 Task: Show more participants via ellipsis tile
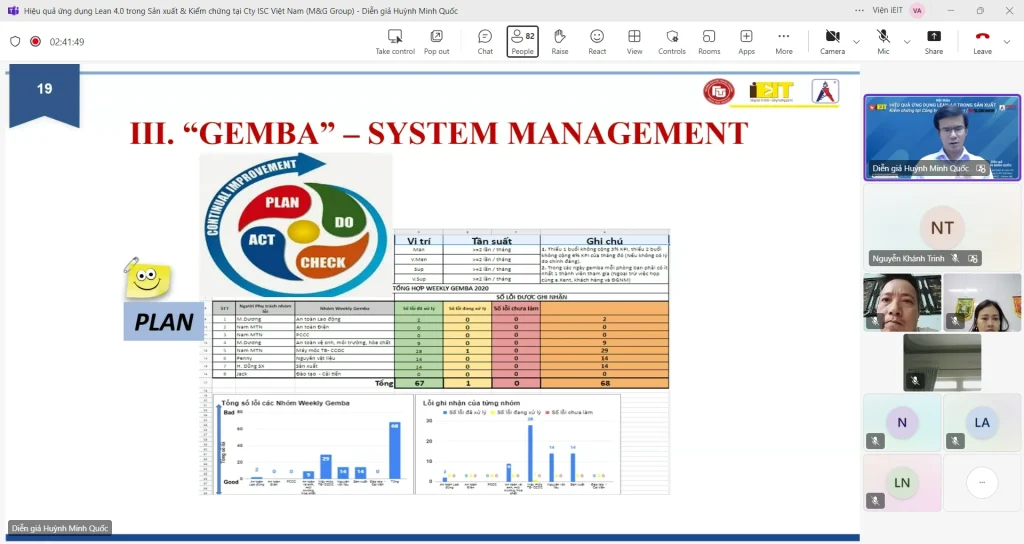pos(981,482)
